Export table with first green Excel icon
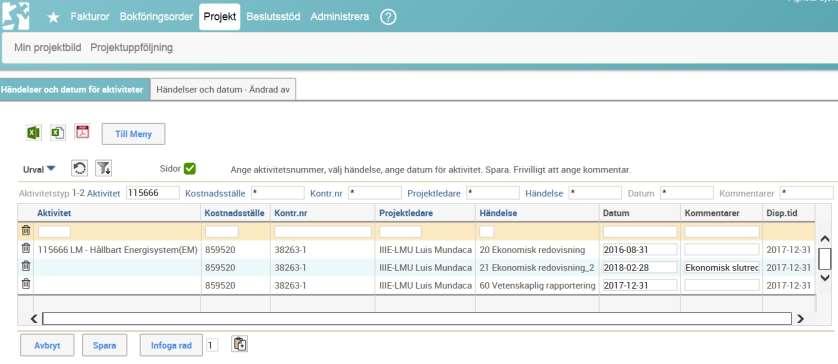The image size is (838, 364). (33, 133)
